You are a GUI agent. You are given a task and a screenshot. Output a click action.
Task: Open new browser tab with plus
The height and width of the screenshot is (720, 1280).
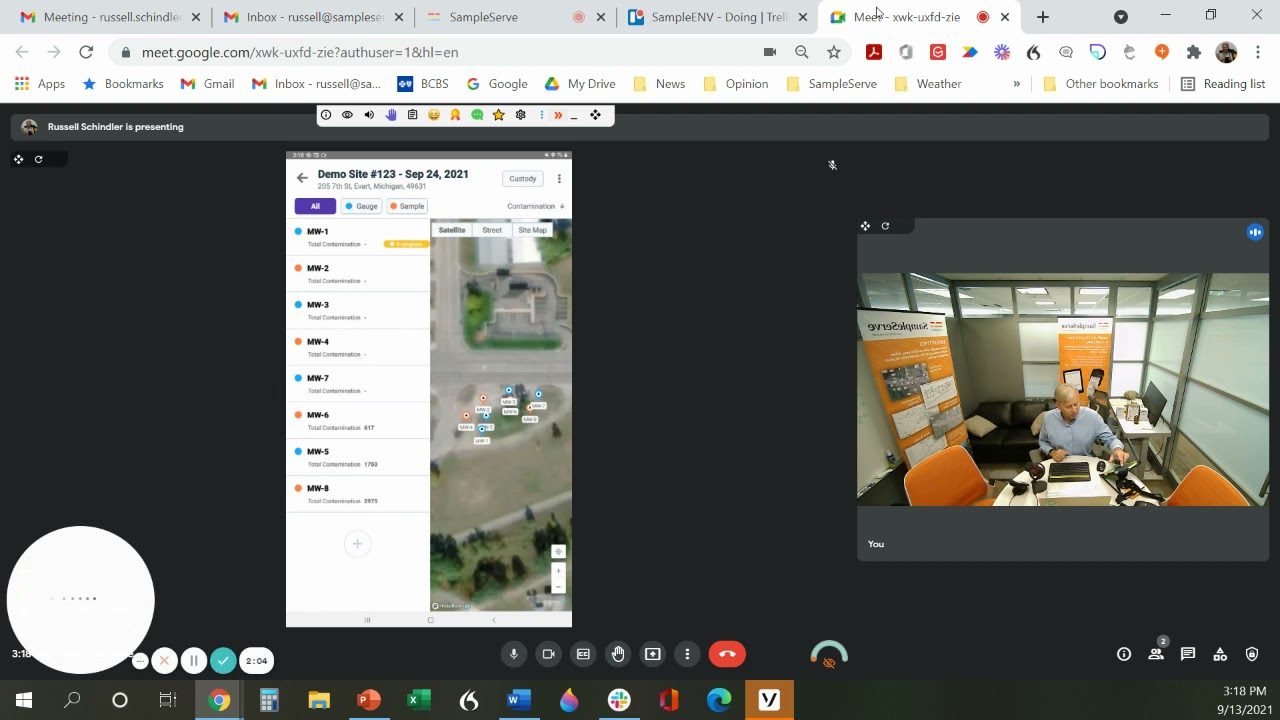pyautogui.click(x=1042, y=17)
